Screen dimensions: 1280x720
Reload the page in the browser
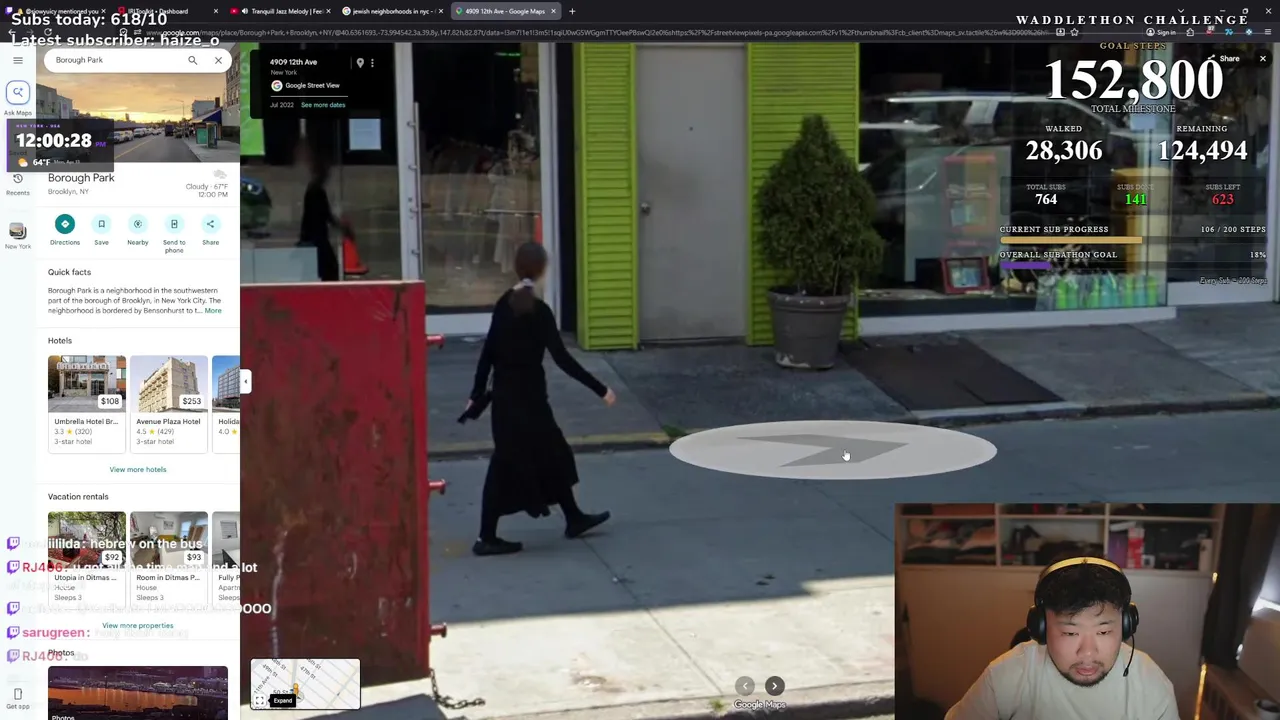[47, 33]
